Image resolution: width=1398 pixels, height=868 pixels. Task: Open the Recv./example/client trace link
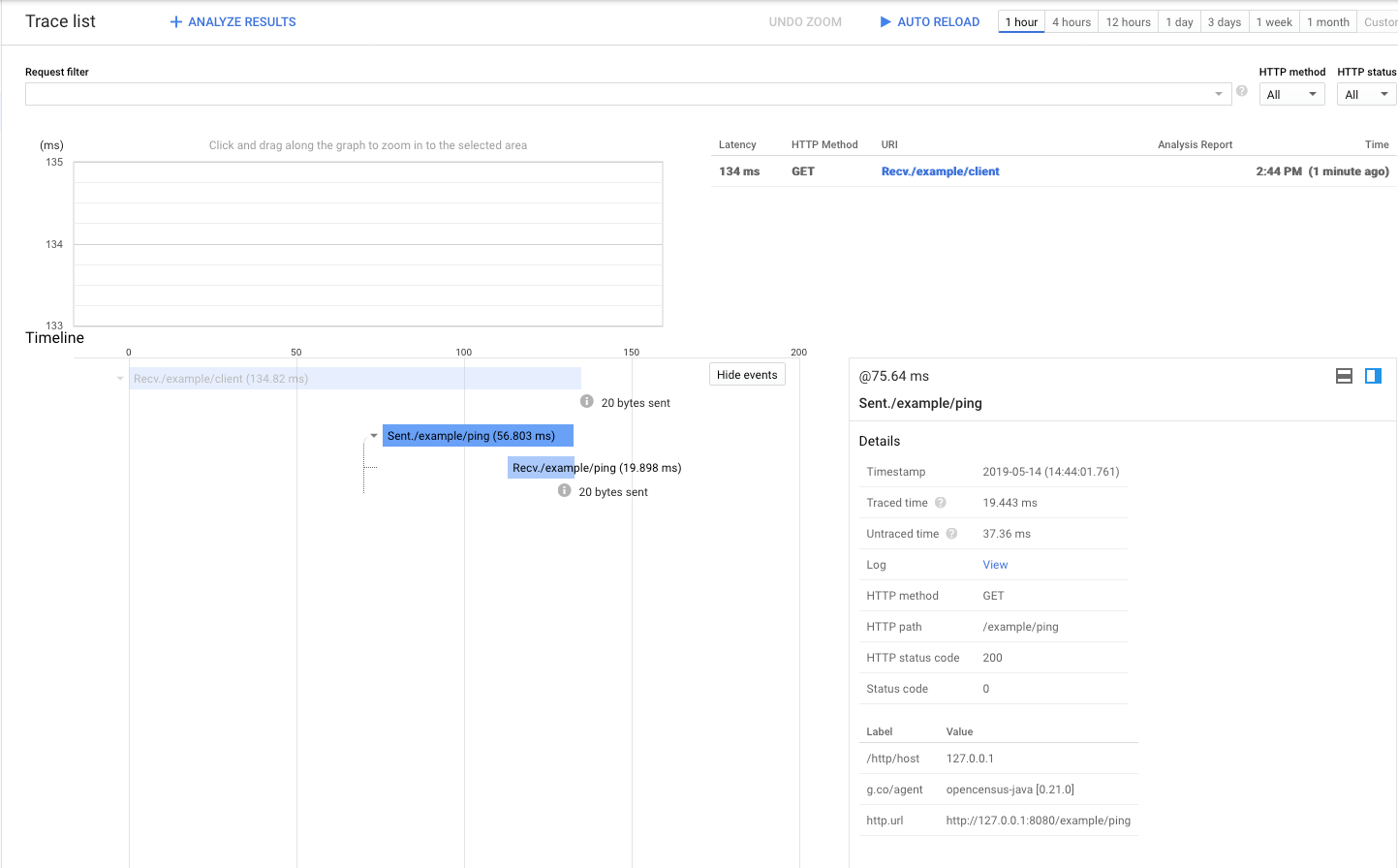[x=940, y=171]
